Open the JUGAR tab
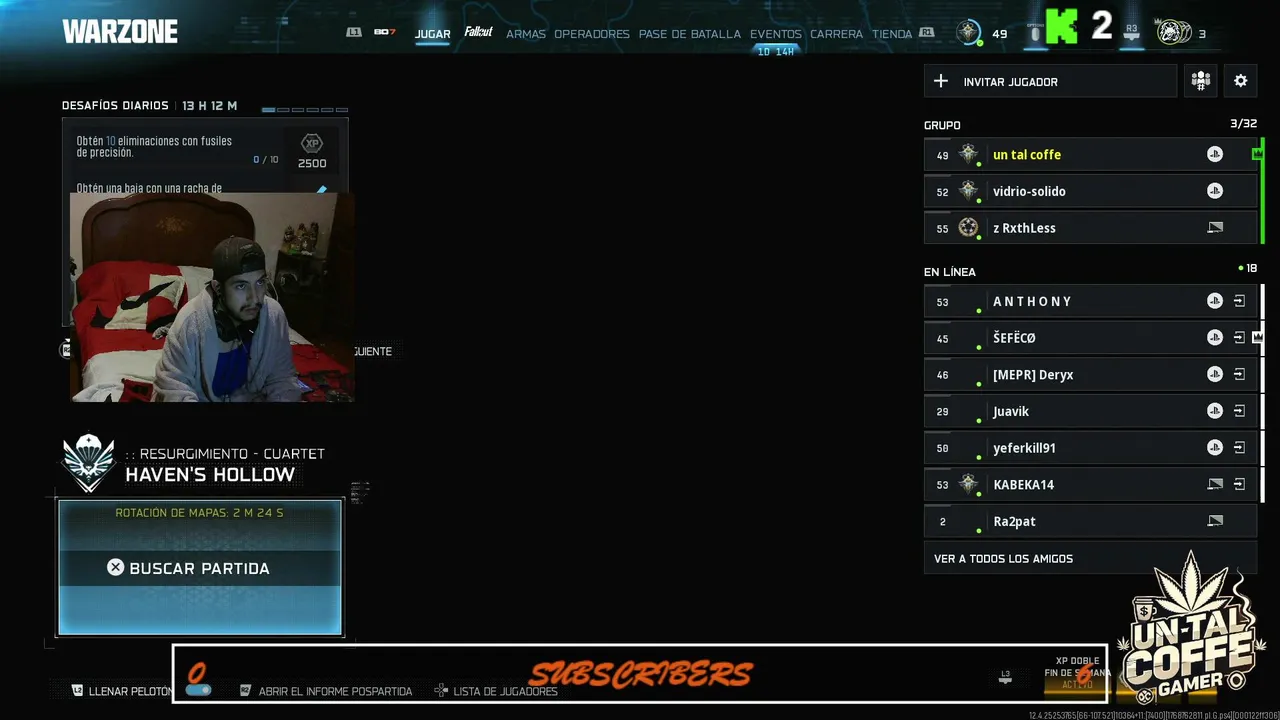This screenshot has height=720, width=1280. (432, 34)
